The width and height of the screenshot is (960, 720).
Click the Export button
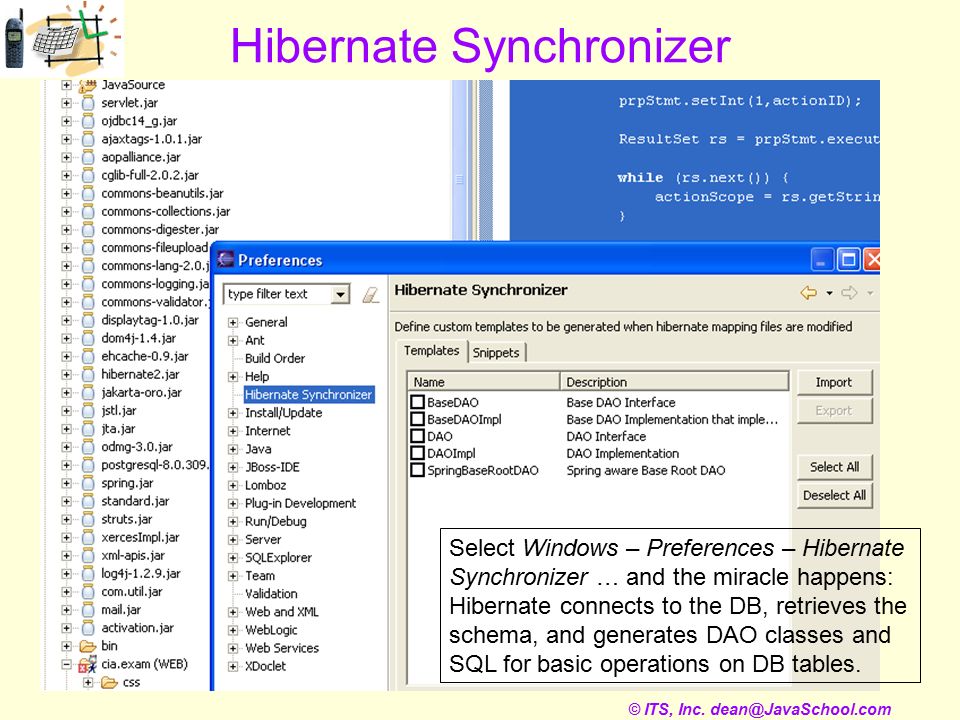coord(834,411)
